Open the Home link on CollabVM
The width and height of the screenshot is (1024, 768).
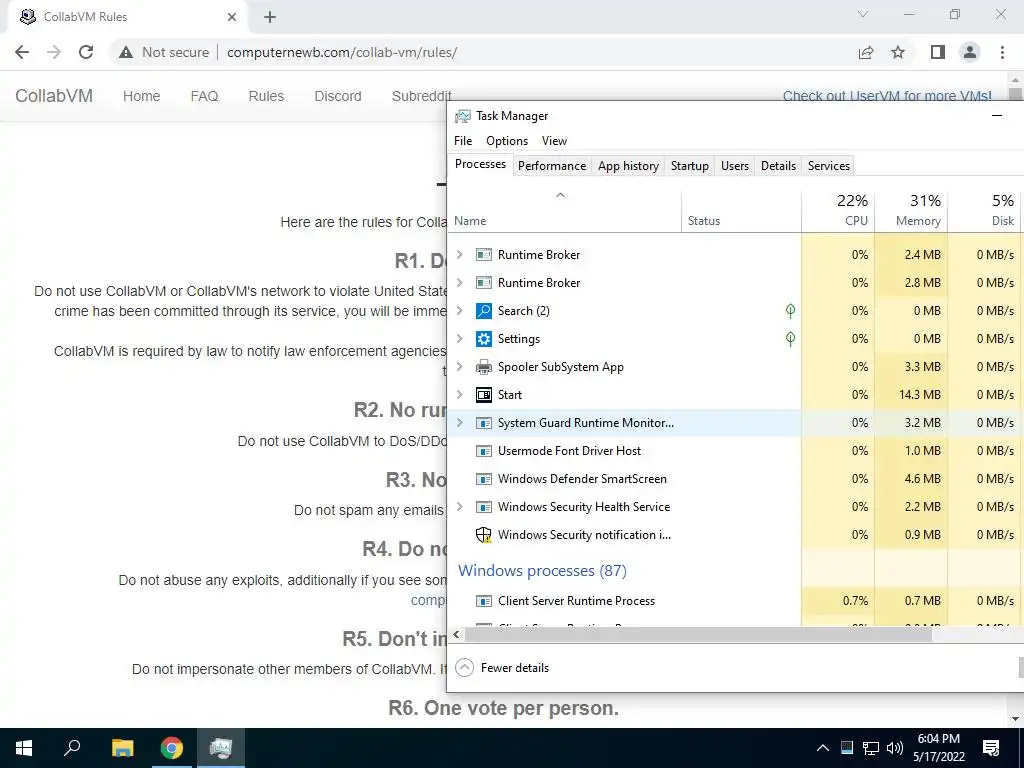[x=141, y=96]
